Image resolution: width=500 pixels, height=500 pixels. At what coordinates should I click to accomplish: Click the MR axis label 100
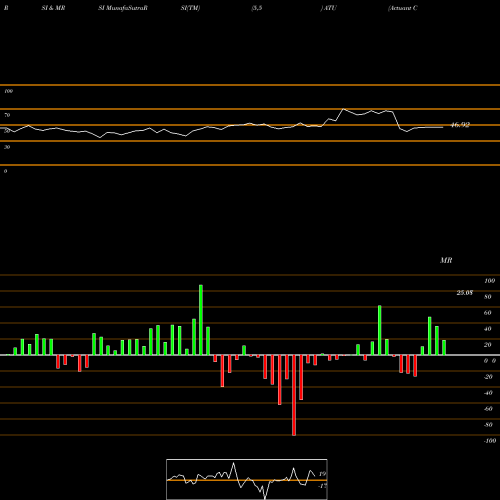point(490,281)
